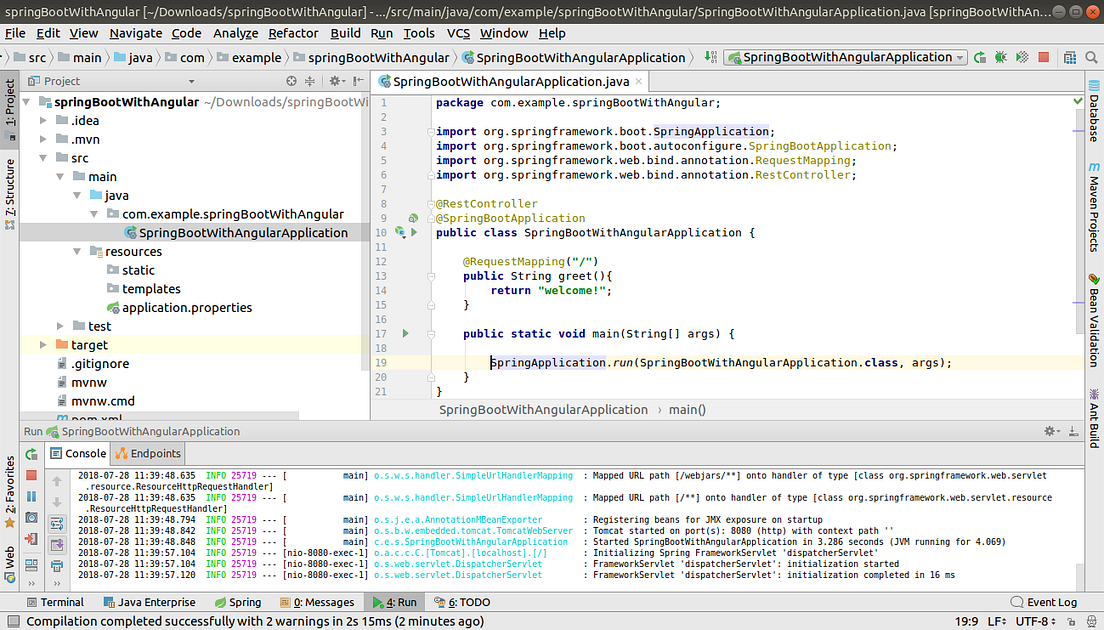
Task: Rerun SpringBootWithAngularApplication from top toolbar
Action: (x=979, y=57)
